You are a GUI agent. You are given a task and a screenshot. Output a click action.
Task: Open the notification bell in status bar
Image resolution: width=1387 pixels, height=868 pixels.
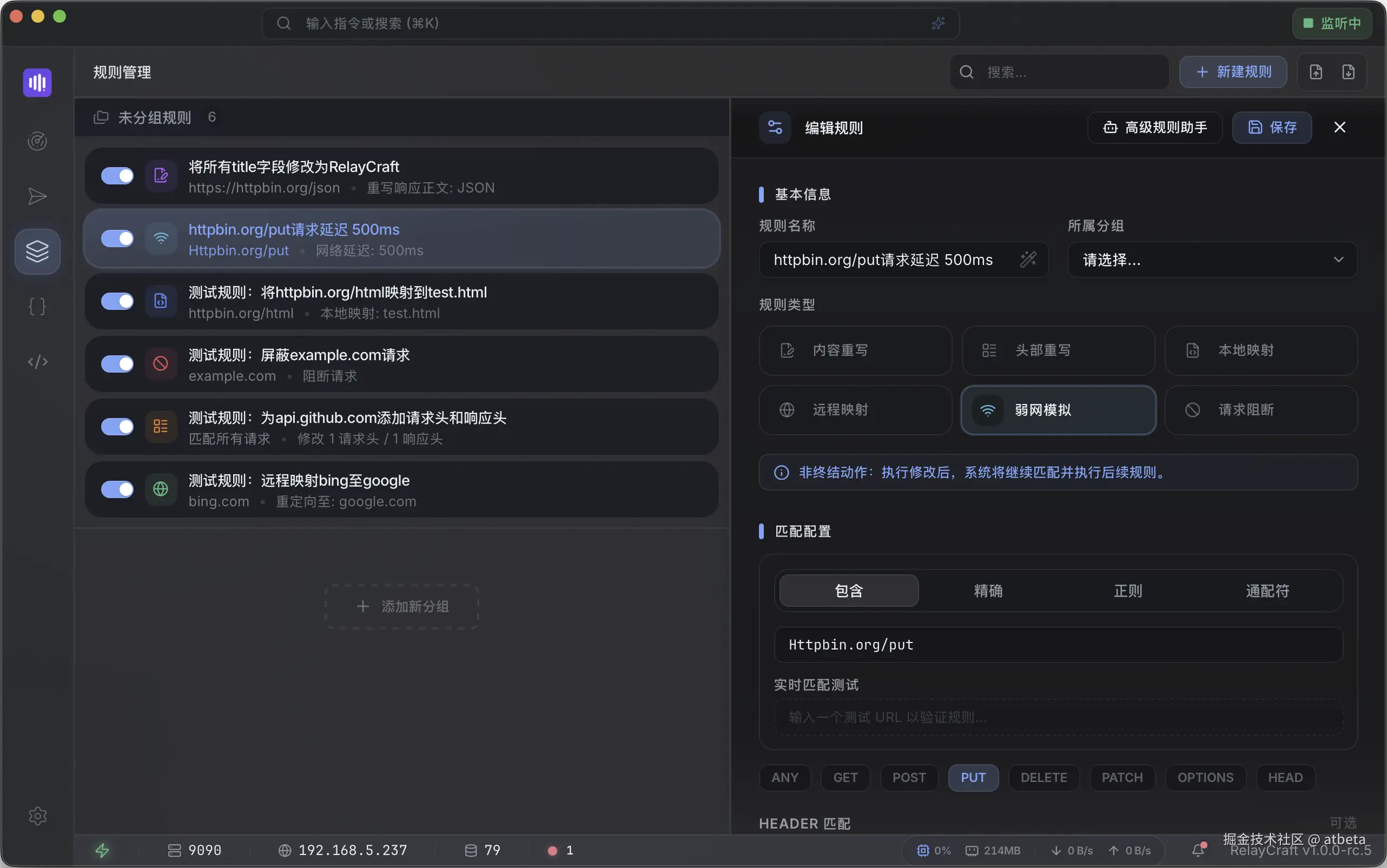pos(1198,850)
